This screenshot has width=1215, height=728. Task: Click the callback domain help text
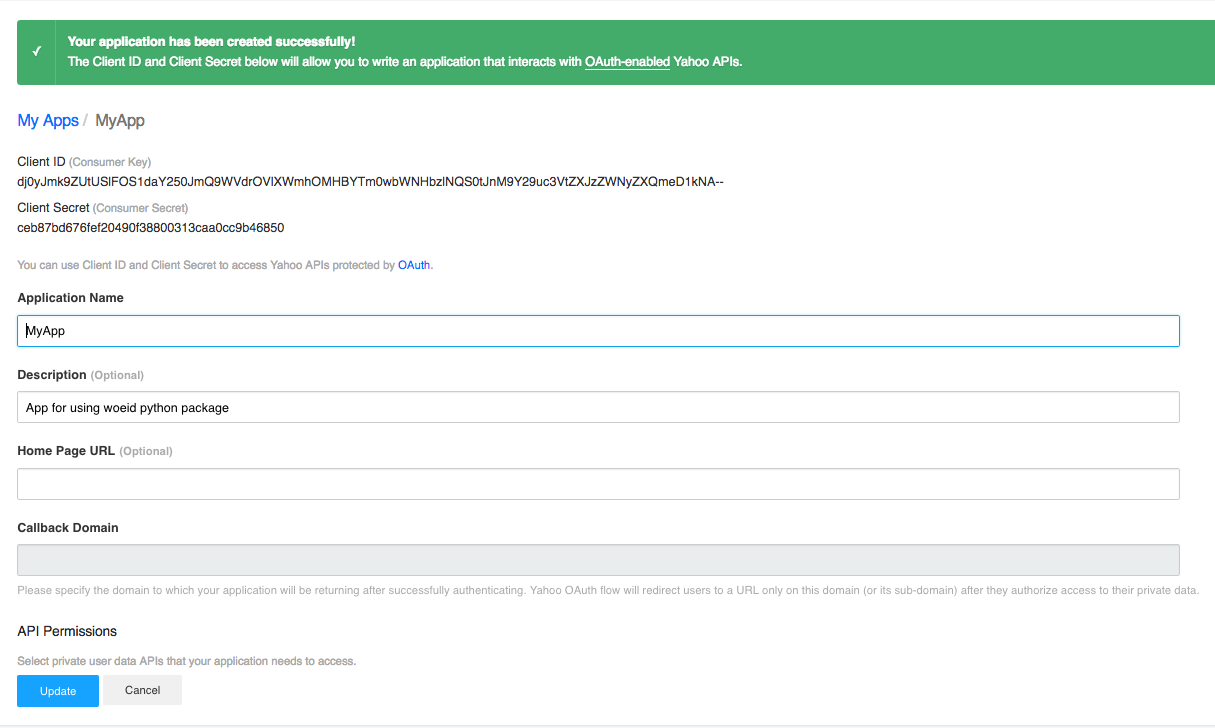(608, 590)
